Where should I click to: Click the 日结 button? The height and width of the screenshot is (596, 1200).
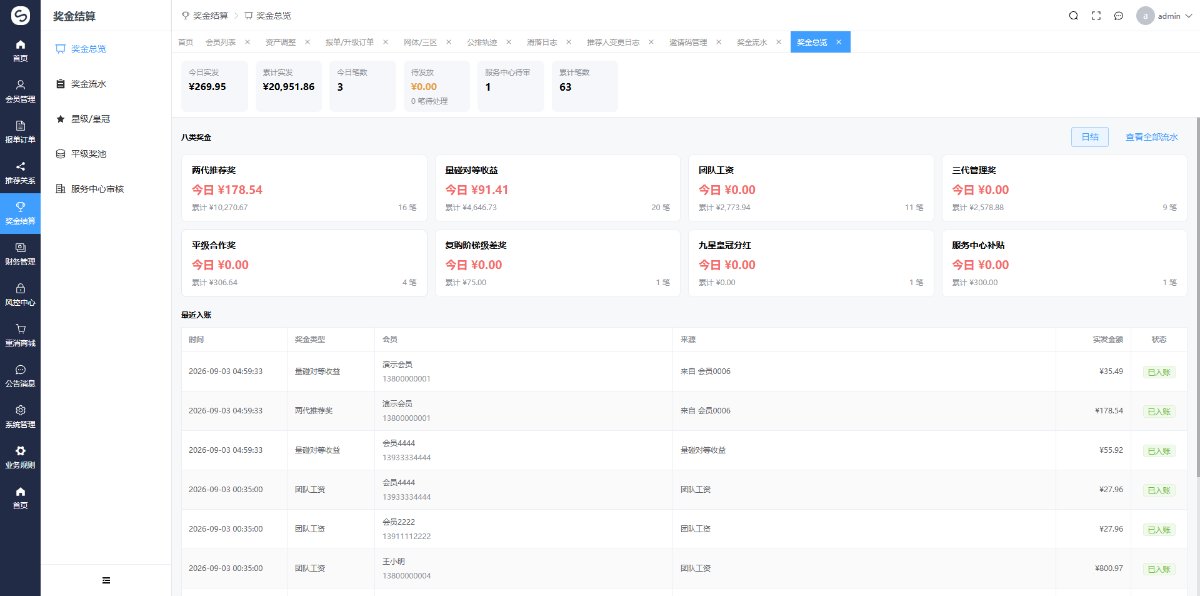click(1089, 137)
